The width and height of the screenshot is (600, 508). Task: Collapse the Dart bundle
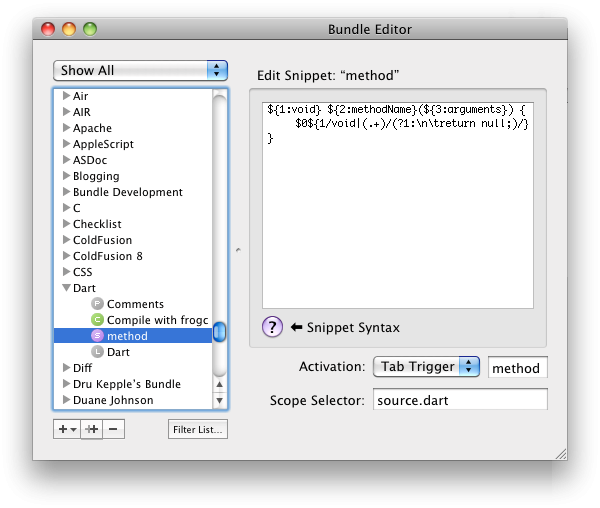point(66,288)
